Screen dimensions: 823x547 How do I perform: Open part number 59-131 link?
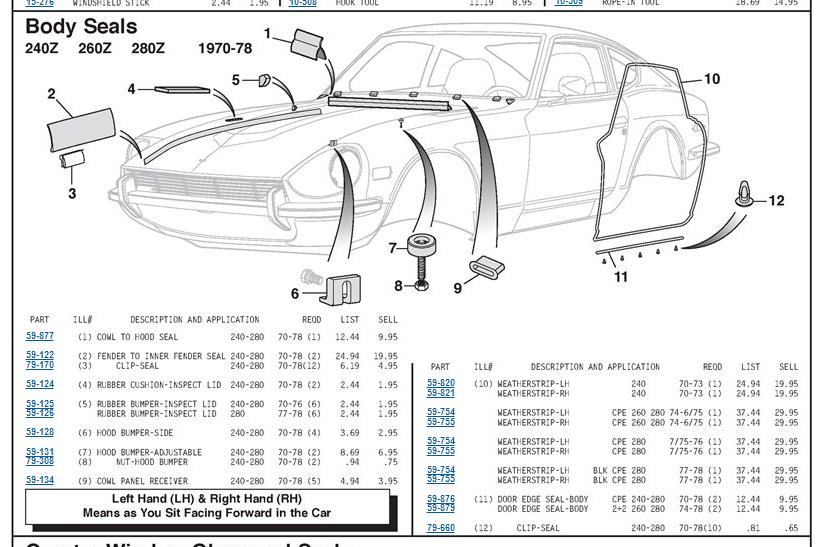tap(40, 451)
